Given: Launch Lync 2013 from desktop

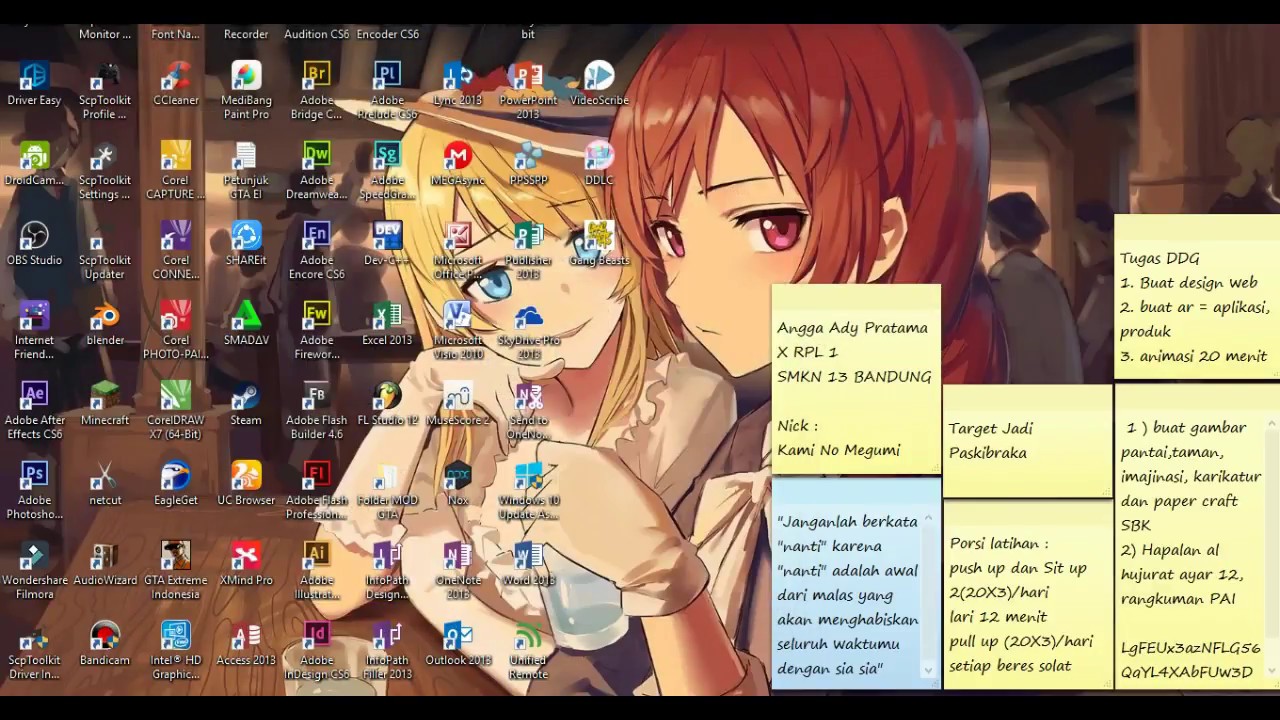Looking at the screenshot, I should tap(458, 84).
